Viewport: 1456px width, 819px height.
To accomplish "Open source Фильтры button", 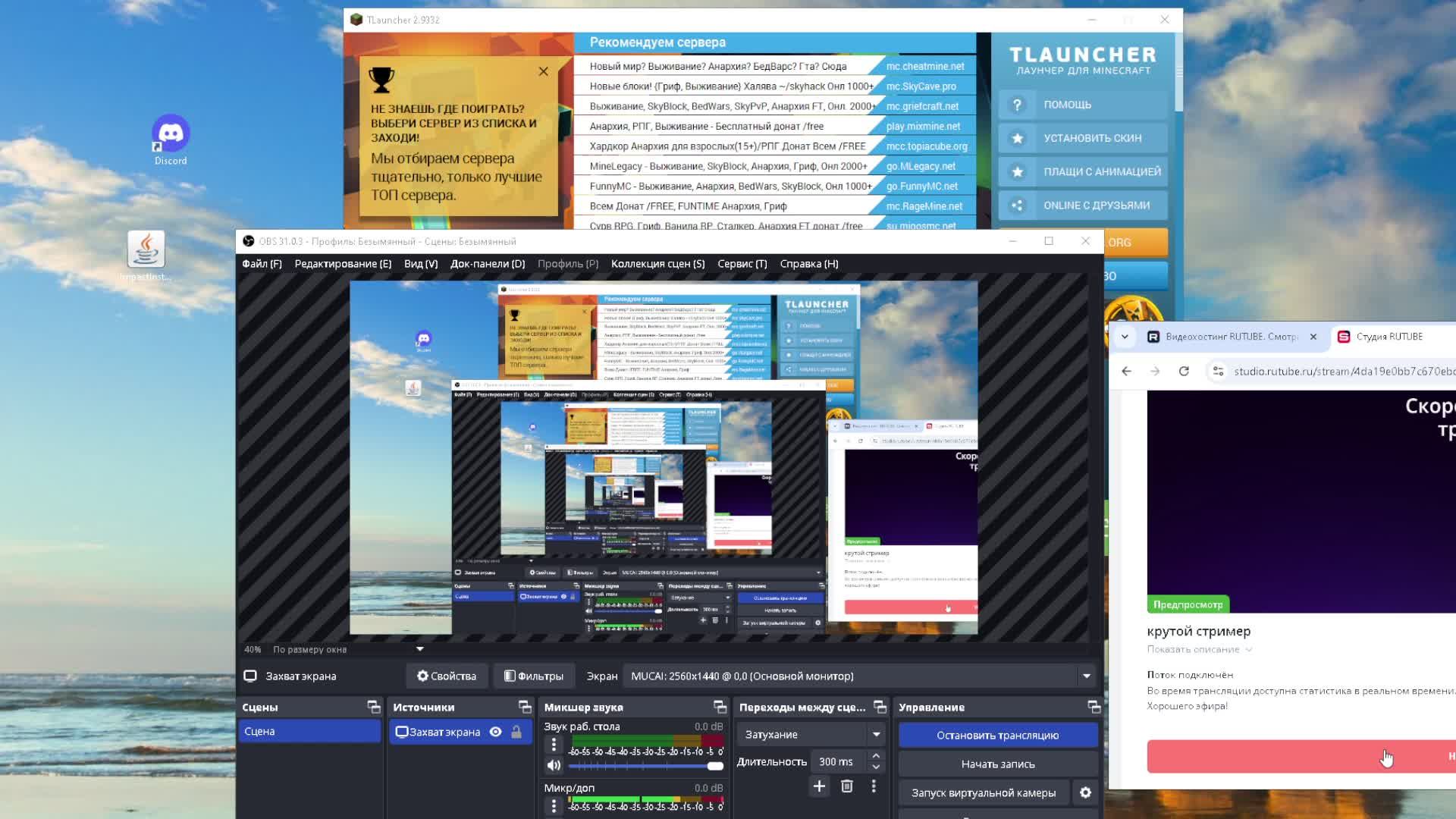I will point(534,676).
